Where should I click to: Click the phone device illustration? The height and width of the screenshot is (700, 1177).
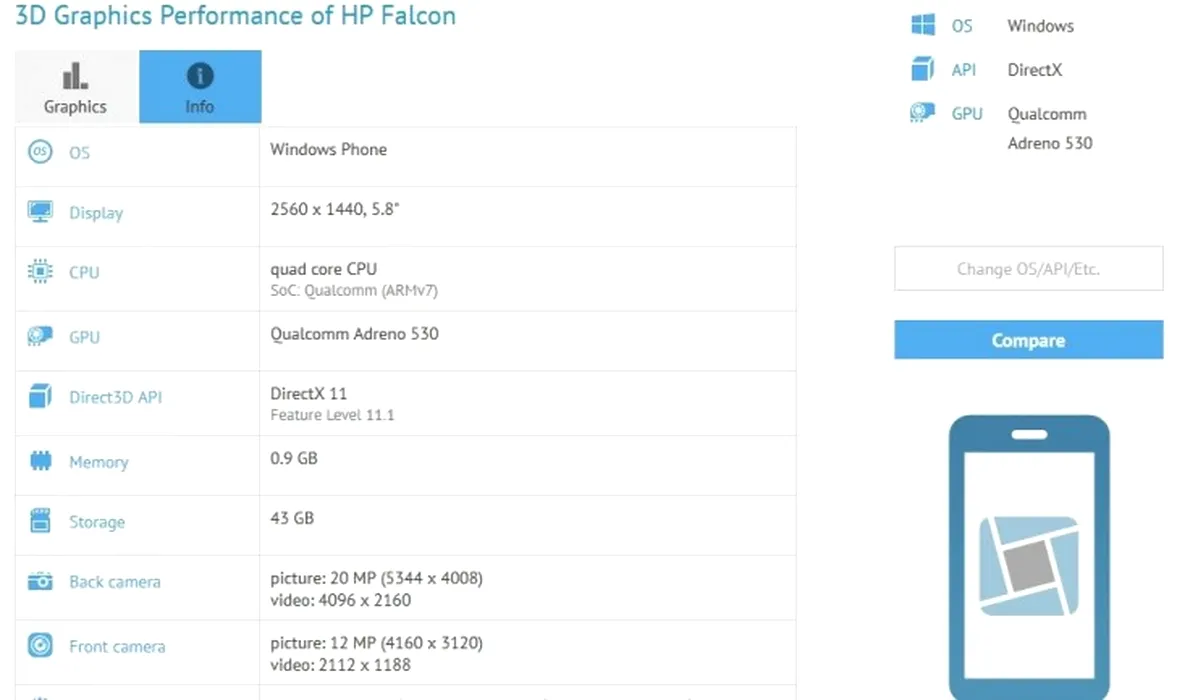pyautogui.click(x=1028, y=555)
